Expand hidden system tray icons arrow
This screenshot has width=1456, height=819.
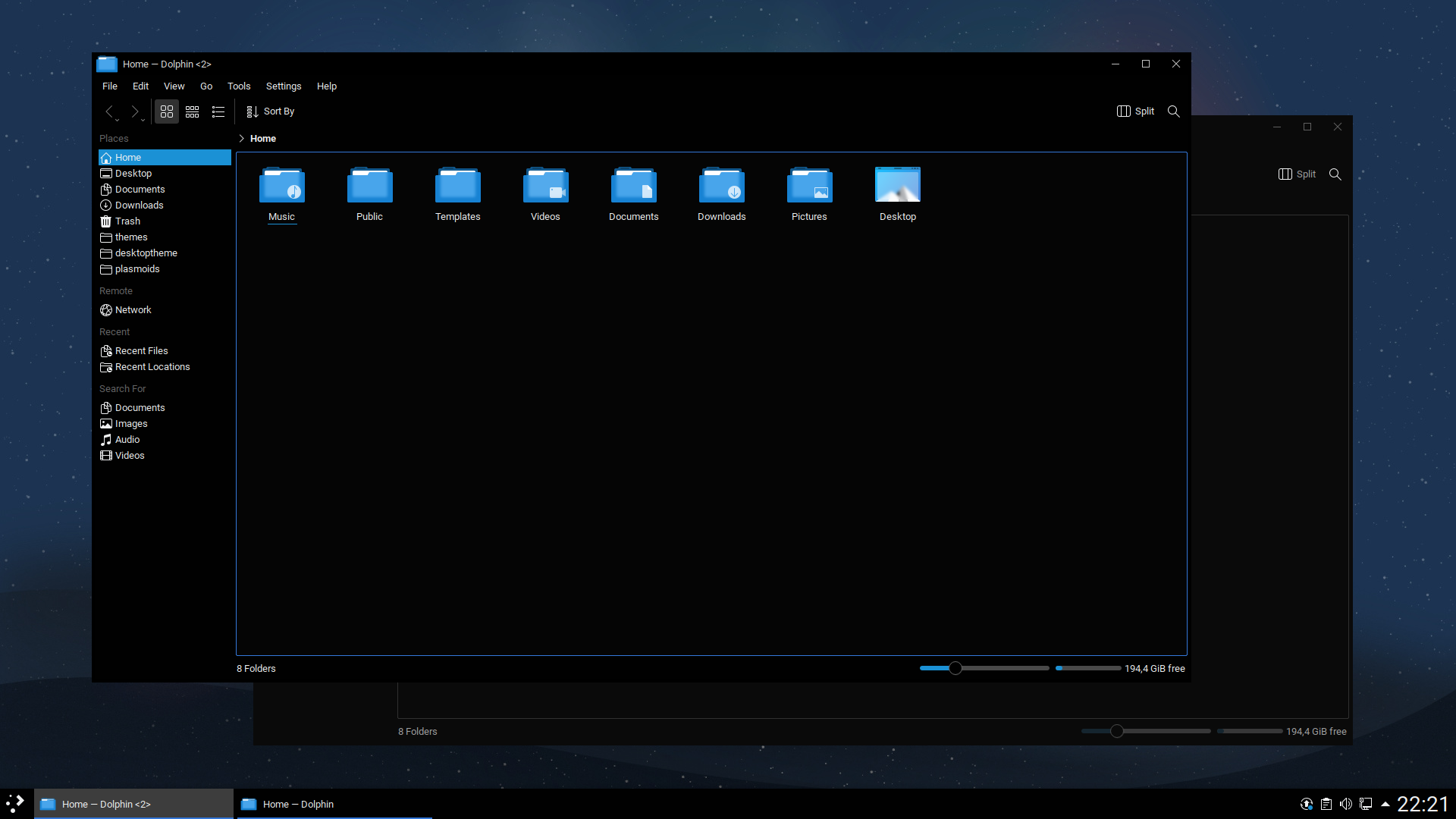coord(1385,804)
